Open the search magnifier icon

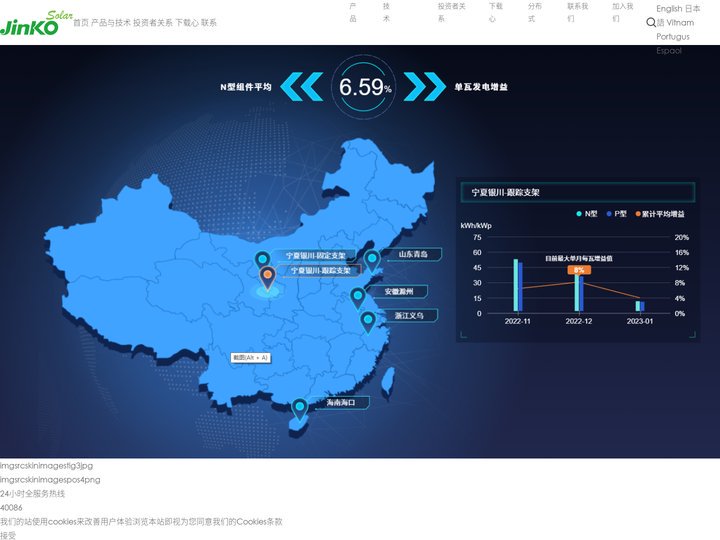[651, 22]
